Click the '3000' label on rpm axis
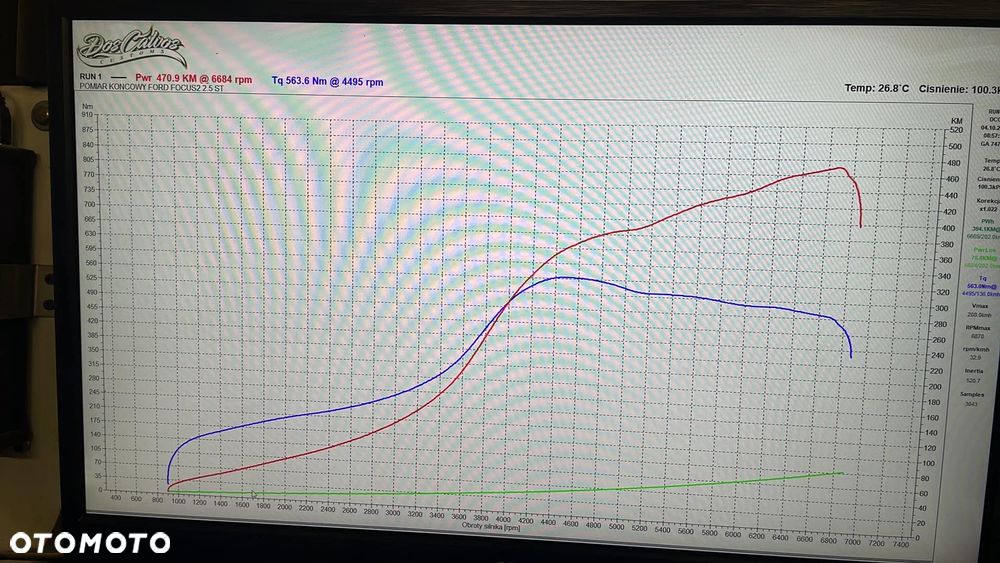Viewport: 1000px width, 563px height. pyautogui.click(x=393, y=512)
